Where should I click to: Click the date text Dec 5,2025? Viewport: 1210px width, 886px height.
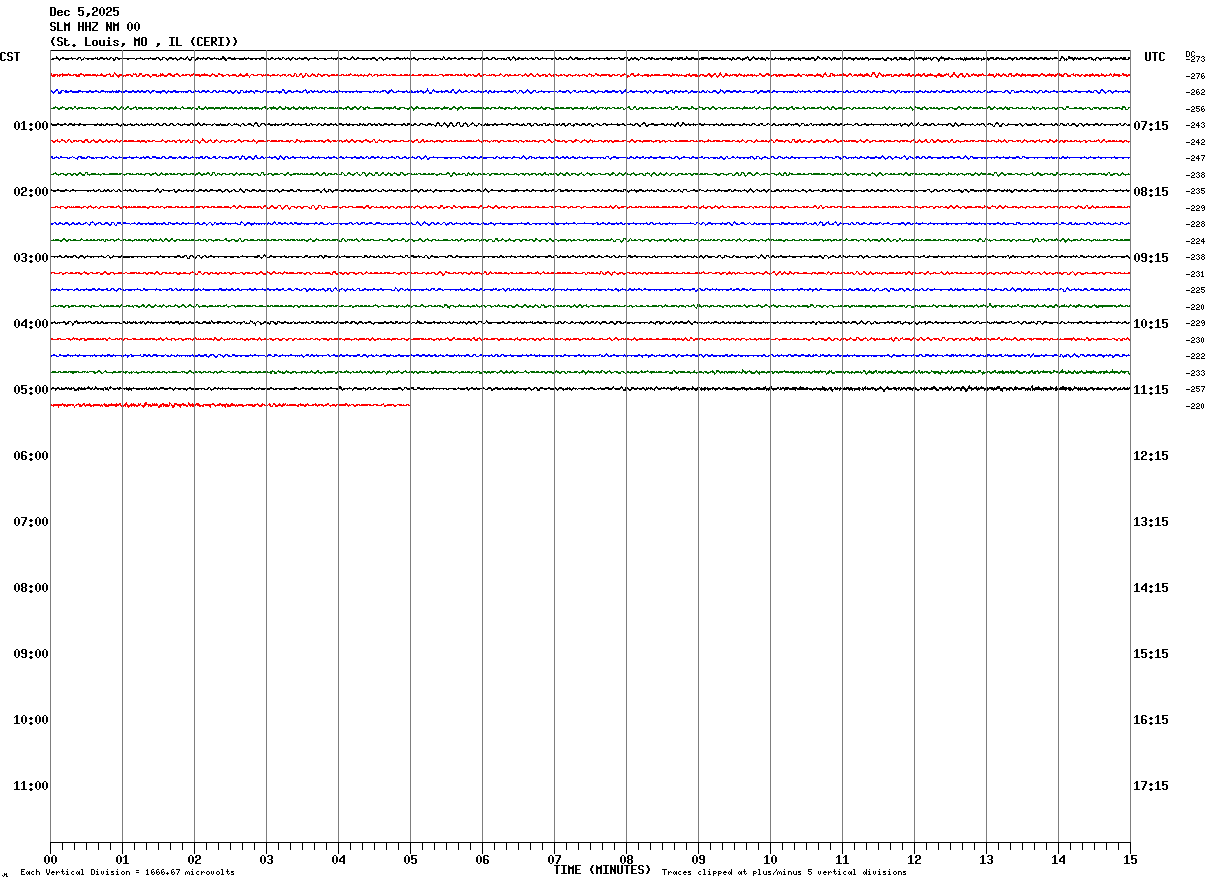pos(84,12)
